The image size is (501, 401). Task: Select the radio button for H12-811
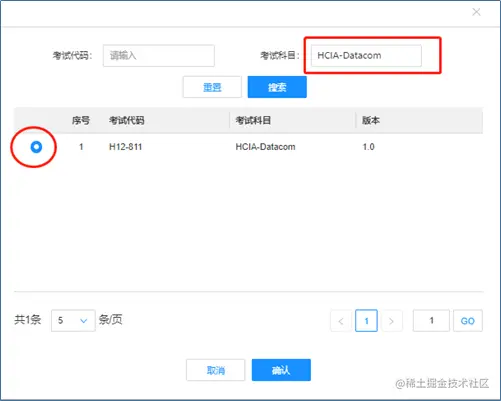36,147
